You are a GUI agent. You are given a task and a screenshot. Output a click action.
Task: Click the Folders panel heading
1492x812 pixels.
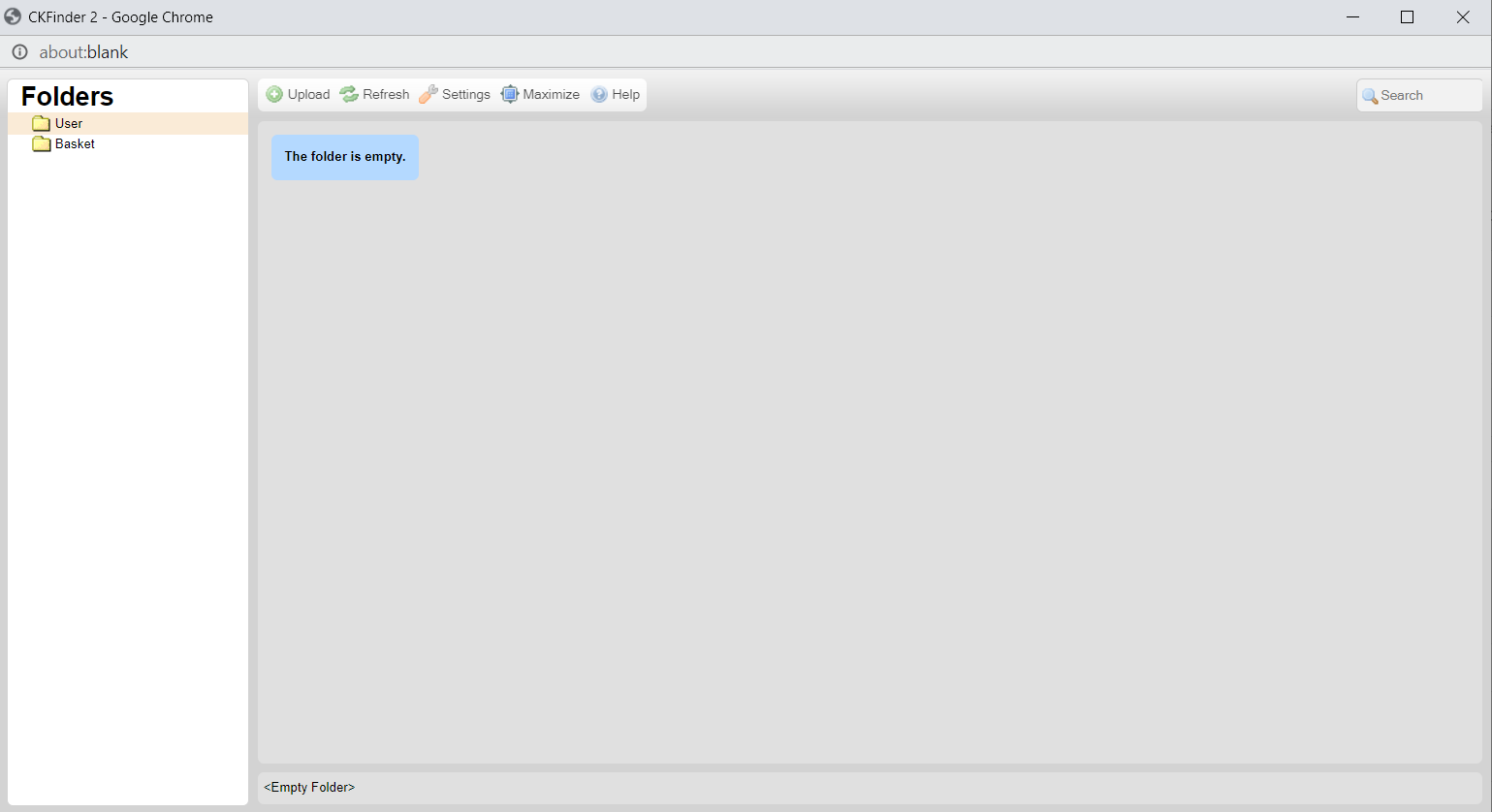point(67,96)
